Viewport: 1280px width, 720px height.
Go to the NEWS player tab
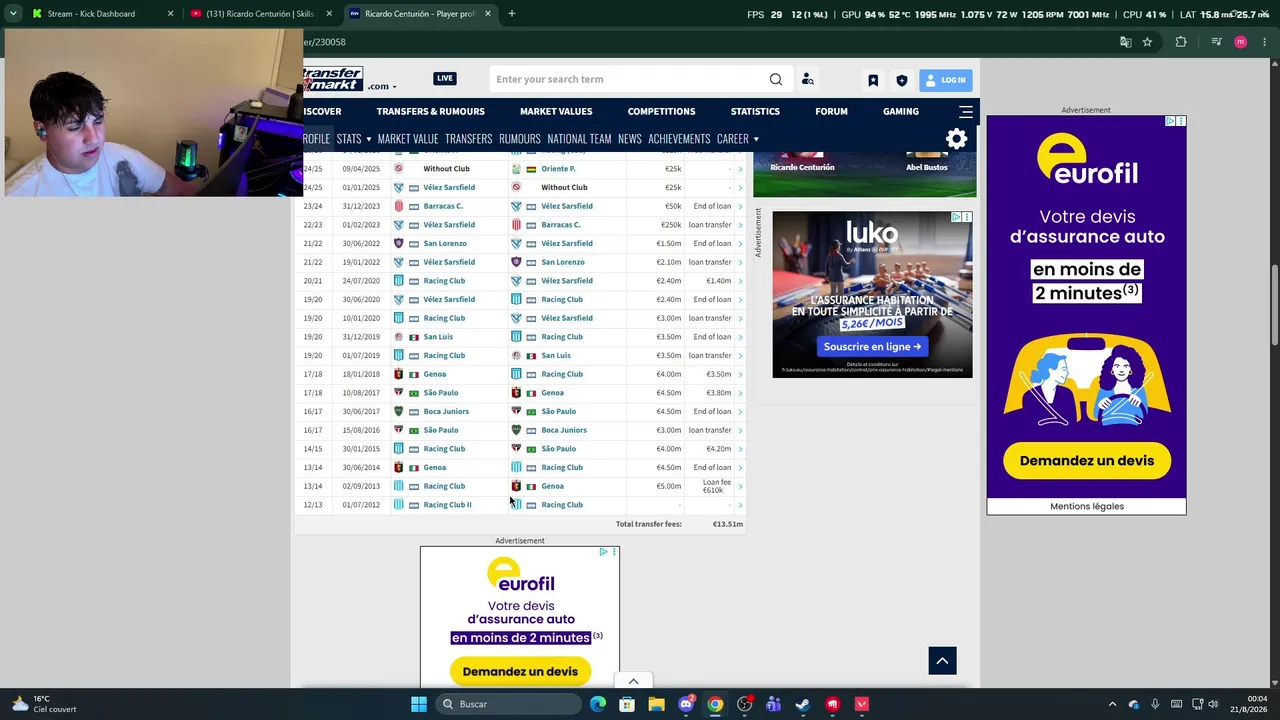[x=630, y=139]
